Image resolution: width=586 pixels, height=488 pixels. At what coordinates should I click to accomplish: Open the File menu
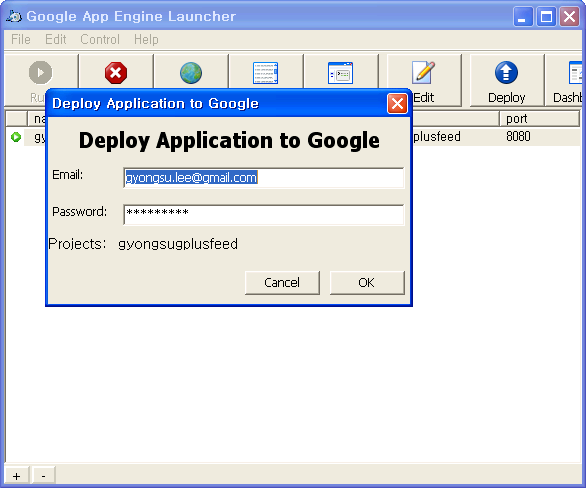tap(21, 39)
